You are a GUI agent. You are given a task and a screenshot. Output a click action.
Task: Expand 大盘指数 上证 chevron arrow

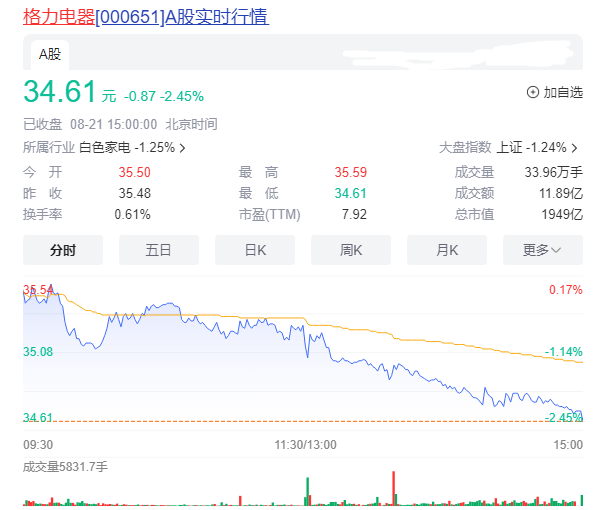[574, 148]
